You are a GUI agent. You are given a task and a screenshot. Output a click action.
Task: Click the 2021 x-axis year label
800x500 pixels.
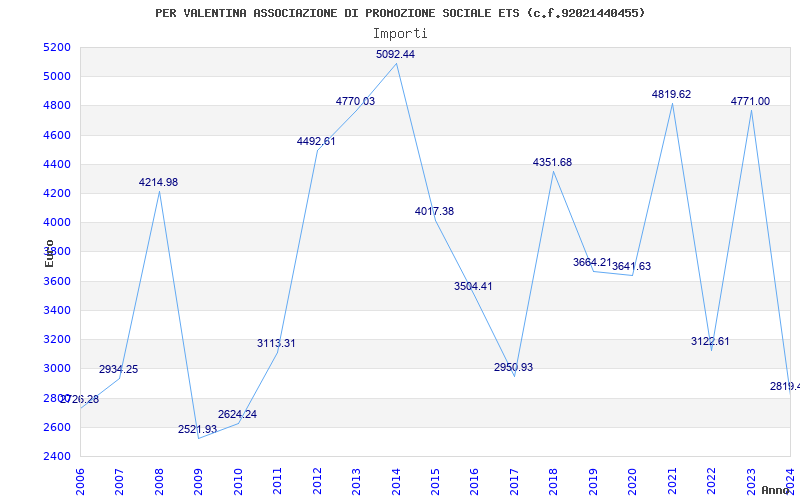click(672, 482)
